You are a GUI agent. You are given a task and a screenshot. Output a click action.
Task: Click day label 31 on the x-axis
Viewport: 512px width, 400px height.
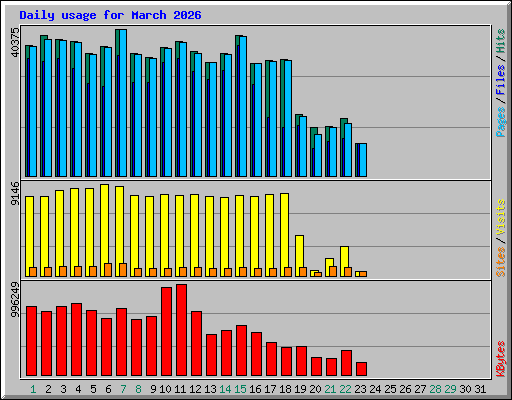(x=480, y=389)
